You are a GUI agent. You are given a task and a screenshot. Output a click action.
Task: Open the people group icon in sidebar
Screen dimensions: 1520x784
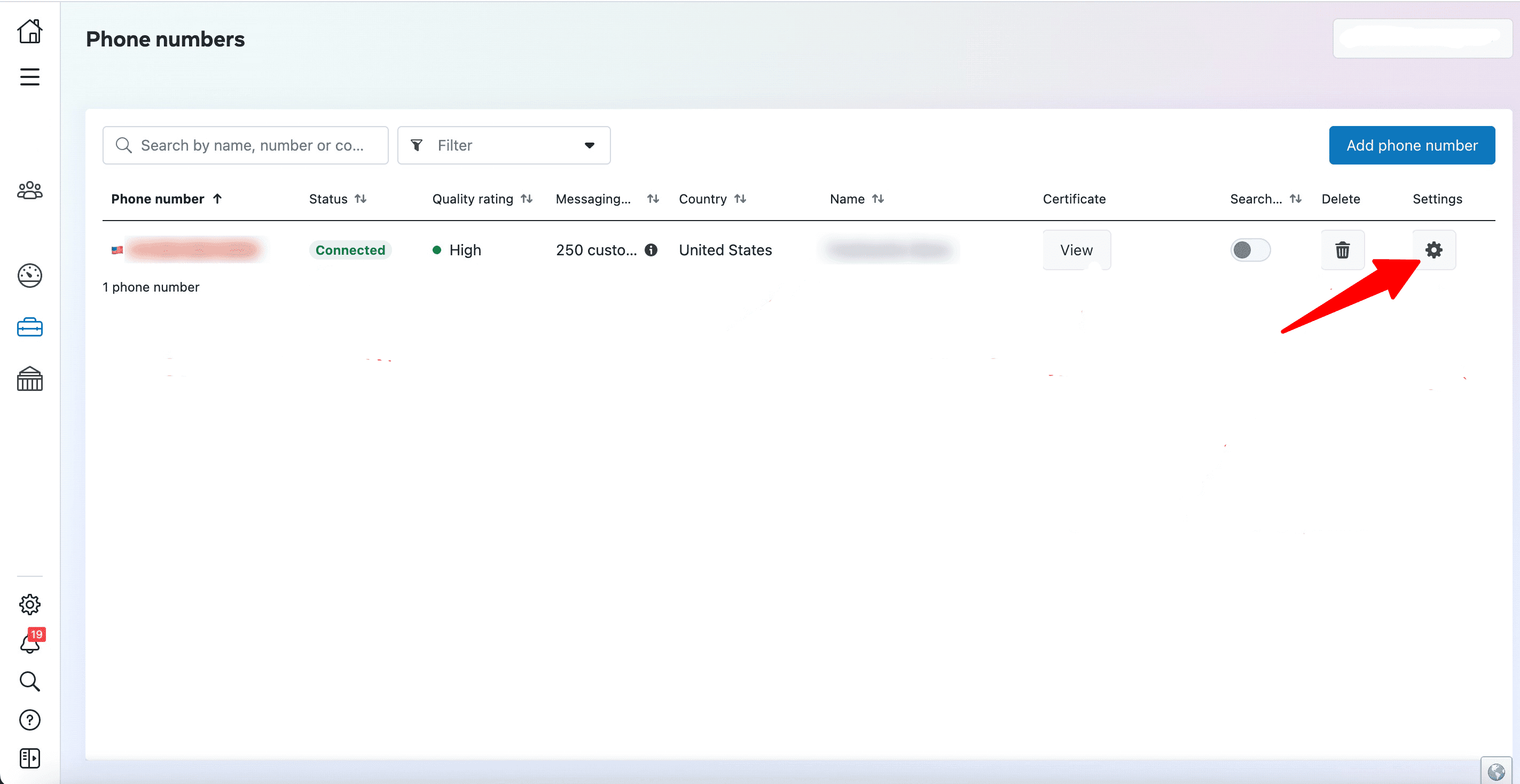point(29,191)
